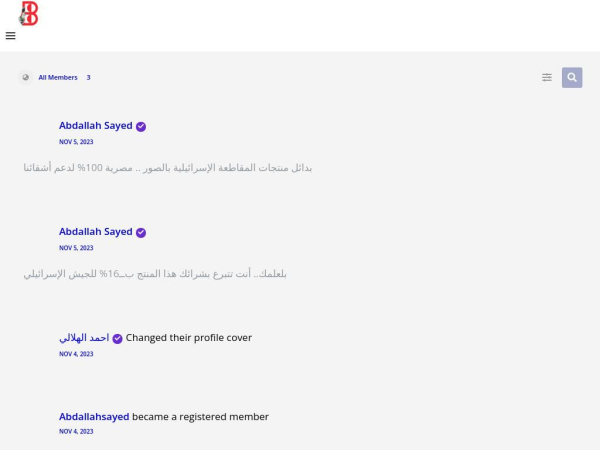Open Abdallahsayed profile link
The image size is (600, 450).
[x=94, y=417]
